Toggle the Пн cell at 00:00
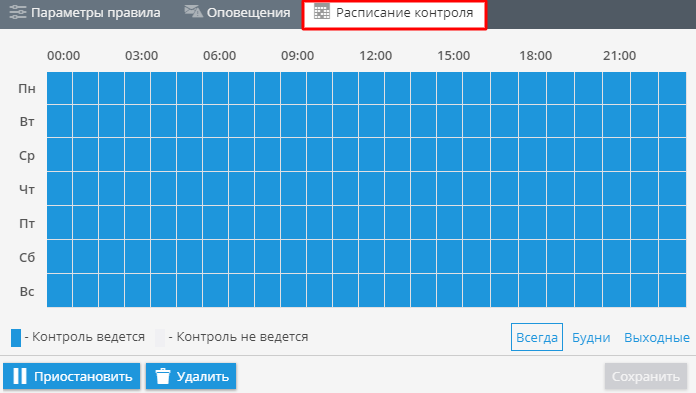696x393 pixels. [59, 88]
